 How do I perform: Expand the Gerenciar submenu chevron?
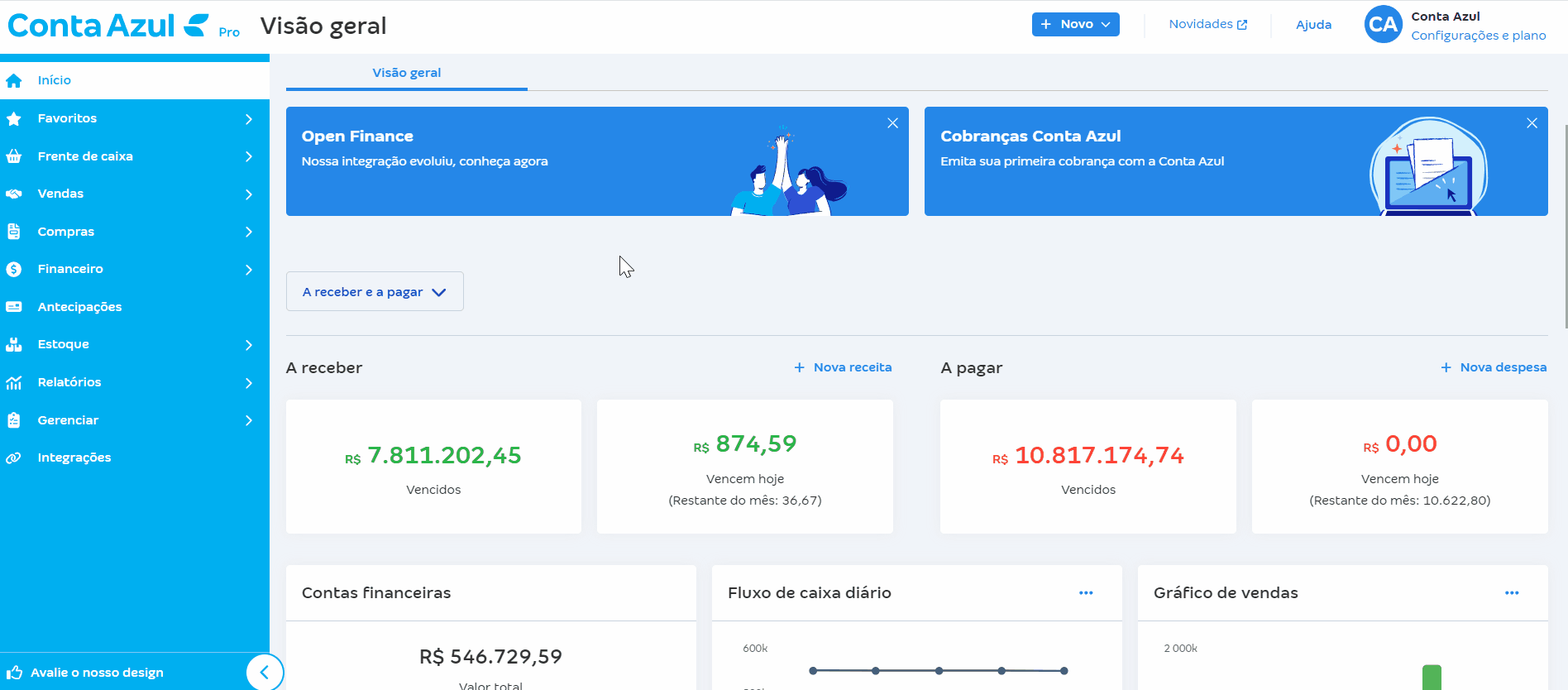tap(248, 420)
